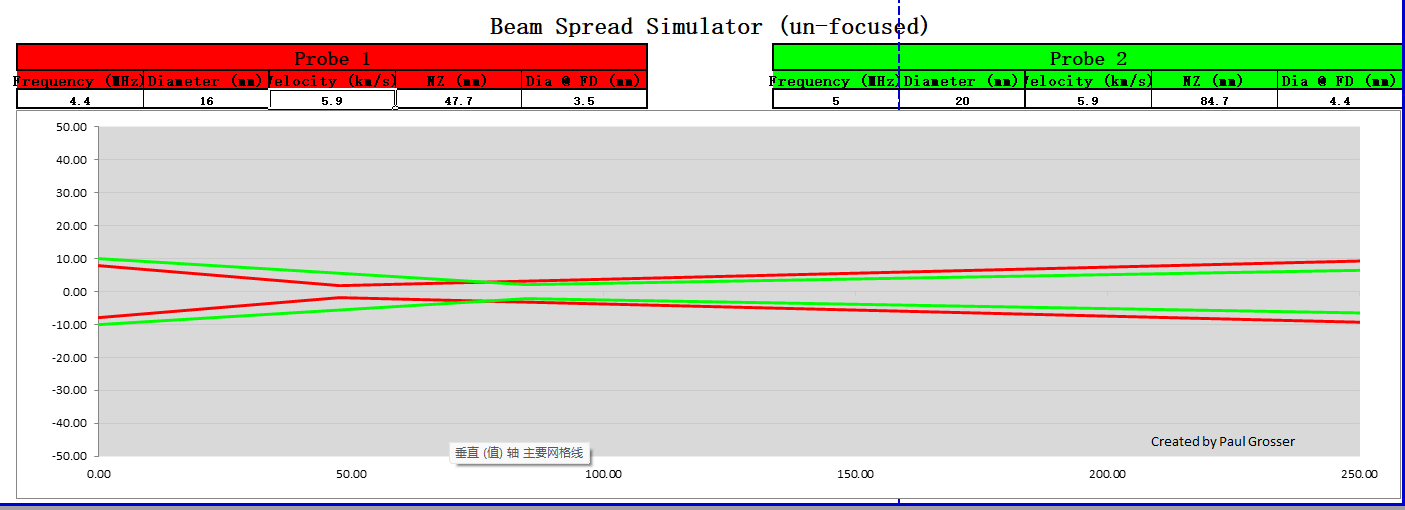Click the Probe 2 NZ (mm) column header
This screenshot has width=1405, height=510.
[x=1214, y=81]
